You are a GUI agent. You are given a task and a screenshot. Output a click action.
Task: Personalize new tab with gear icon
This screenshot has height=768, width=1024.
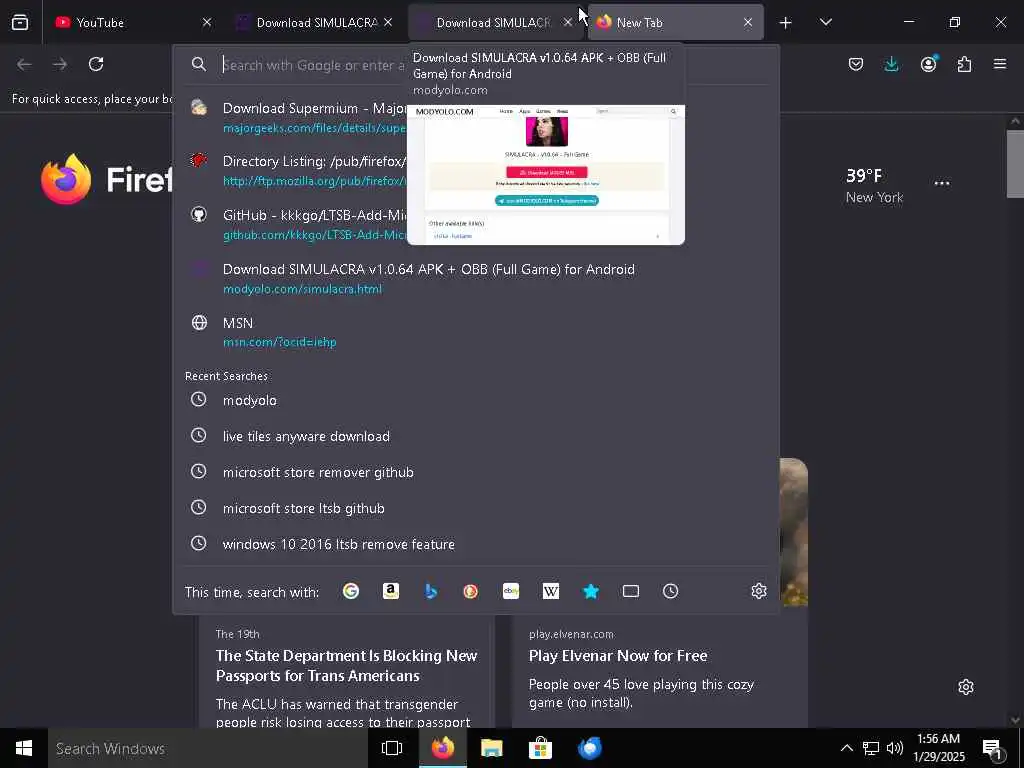(966, 687)
